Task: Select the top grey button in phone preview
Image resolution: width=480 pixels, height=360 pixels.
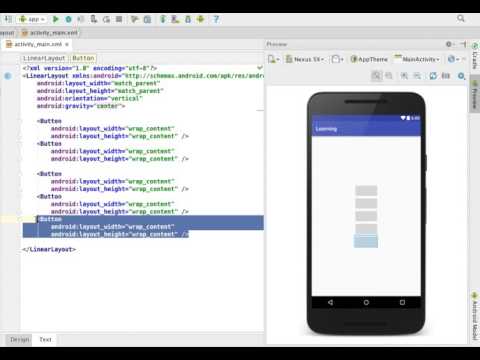Action: click(x=366, y=190)
